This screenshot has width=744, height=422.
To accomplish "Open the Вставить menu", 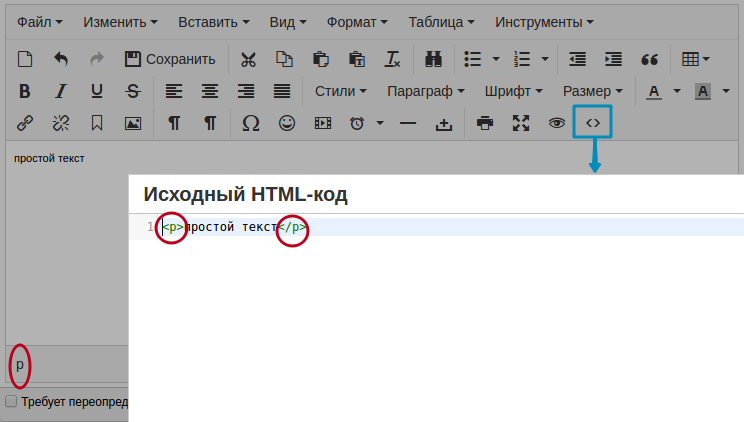I will pyautogui.click(x=214, y=22).
